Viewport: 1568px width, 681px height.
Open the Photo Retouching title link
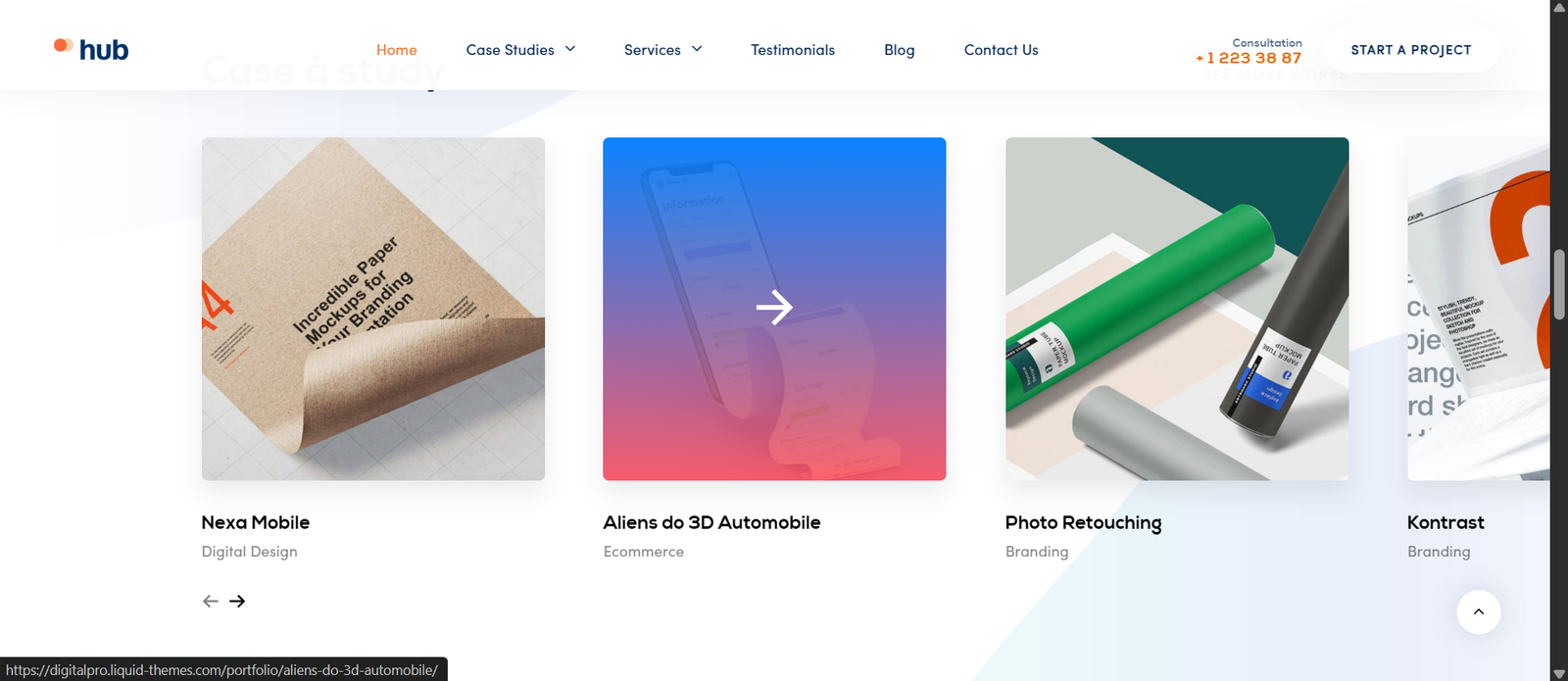(x=1084, y=523)
